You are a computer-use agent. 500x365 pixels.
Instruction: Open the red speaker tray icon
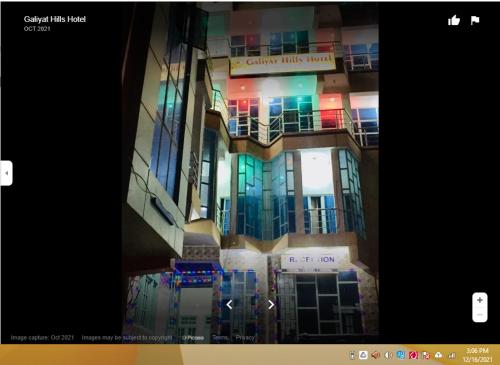pos(376,355)
